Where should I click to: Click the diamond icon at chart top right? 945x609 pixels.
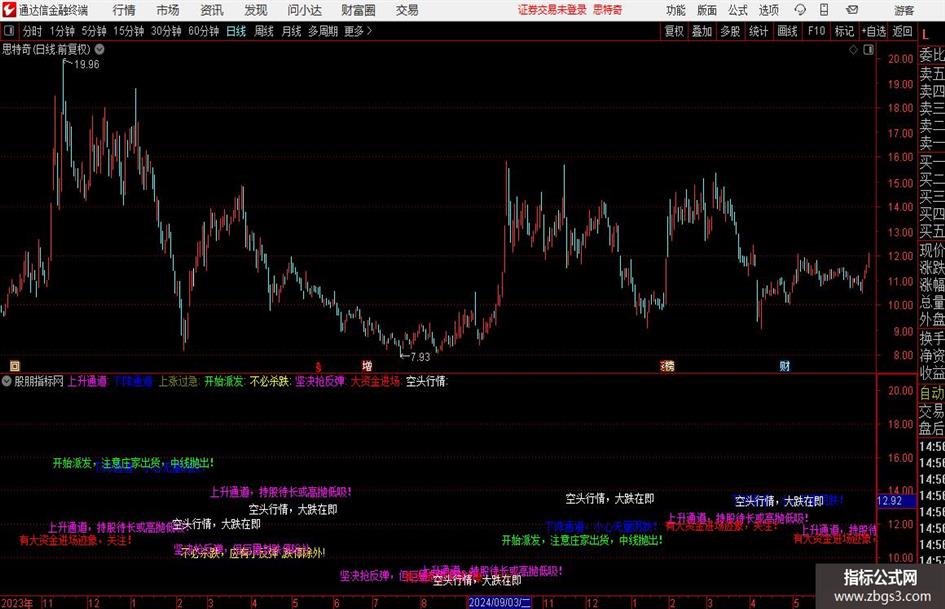point(853,50)
